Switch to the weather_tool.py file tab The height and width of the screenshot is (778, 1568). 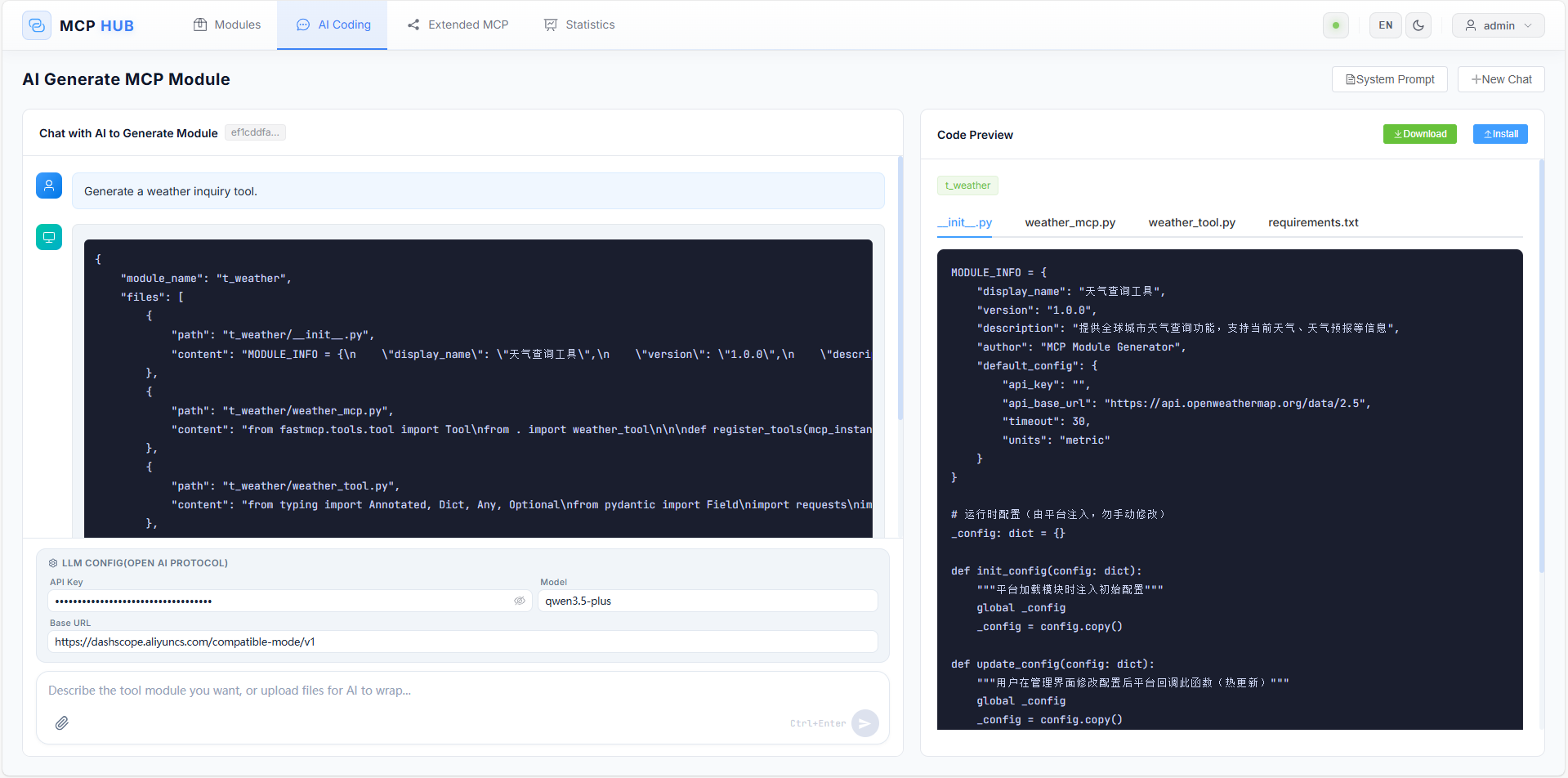point(1191,222)
